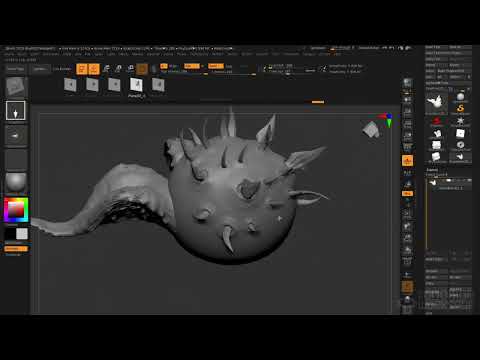The image size is (480, 360).
Task: Click the Rotate view icon on right shelf
Action: [x=407, y=251]
